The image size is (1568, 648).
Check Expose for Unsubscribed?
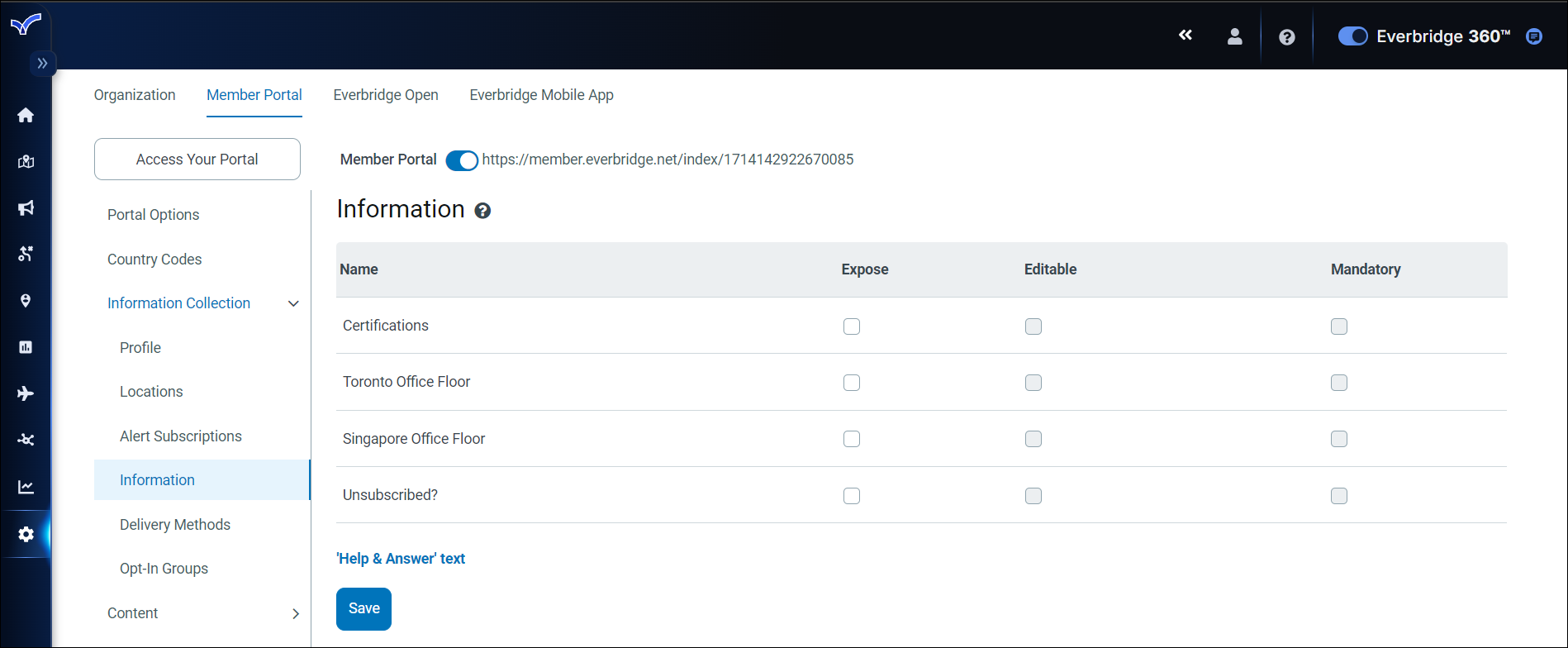point(852,496)
